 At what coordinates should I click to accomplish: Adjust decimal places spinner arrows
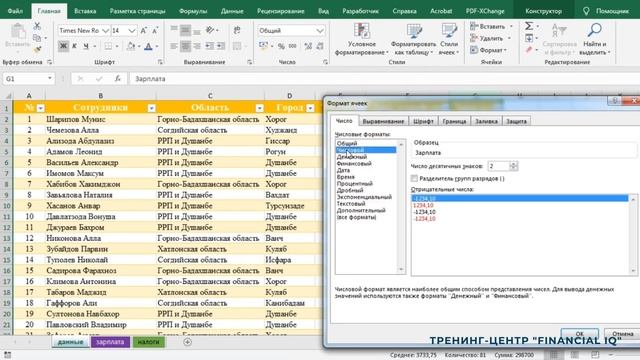[x=513, y=166]
